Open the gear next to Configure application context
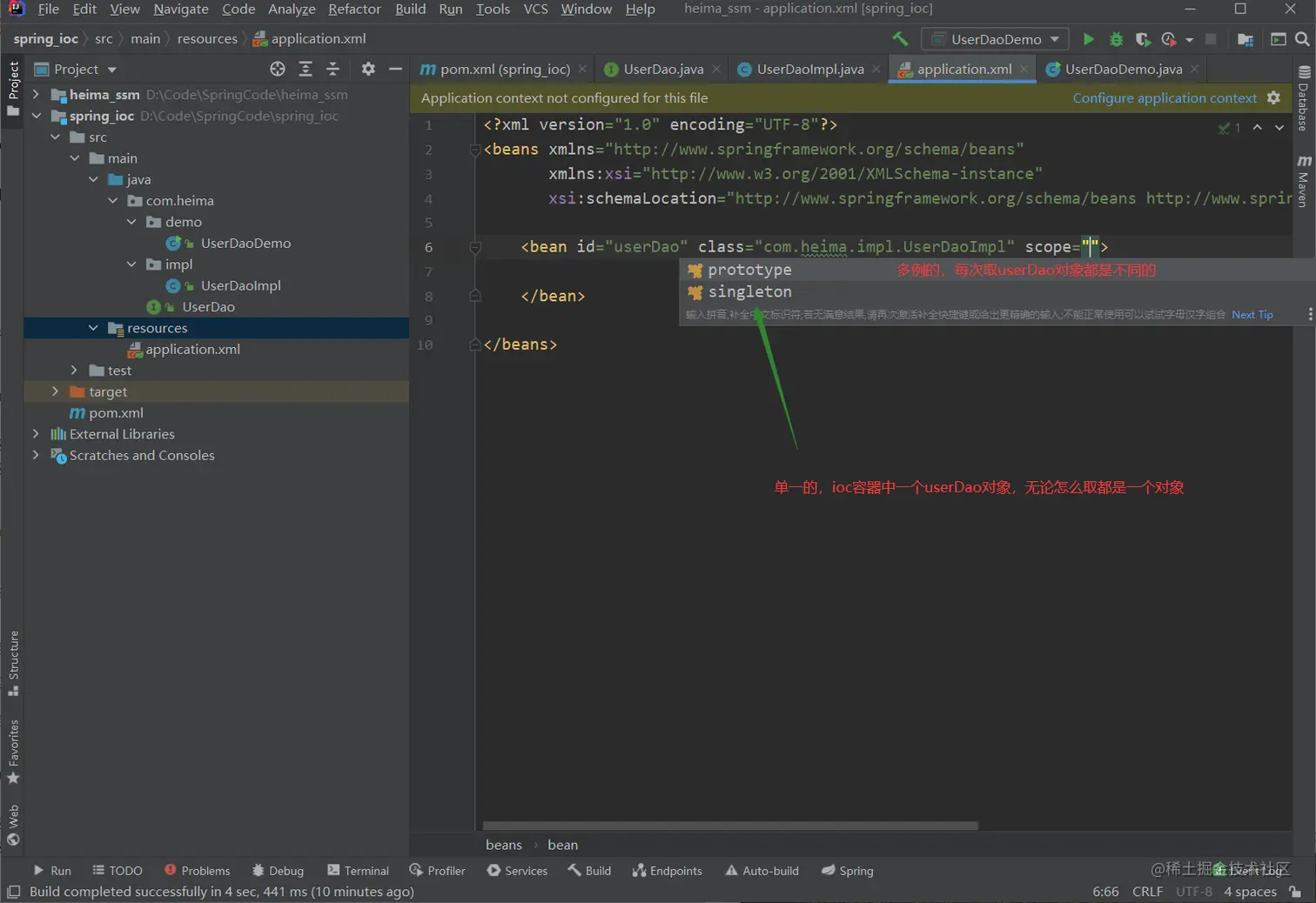 (1273, 97)
